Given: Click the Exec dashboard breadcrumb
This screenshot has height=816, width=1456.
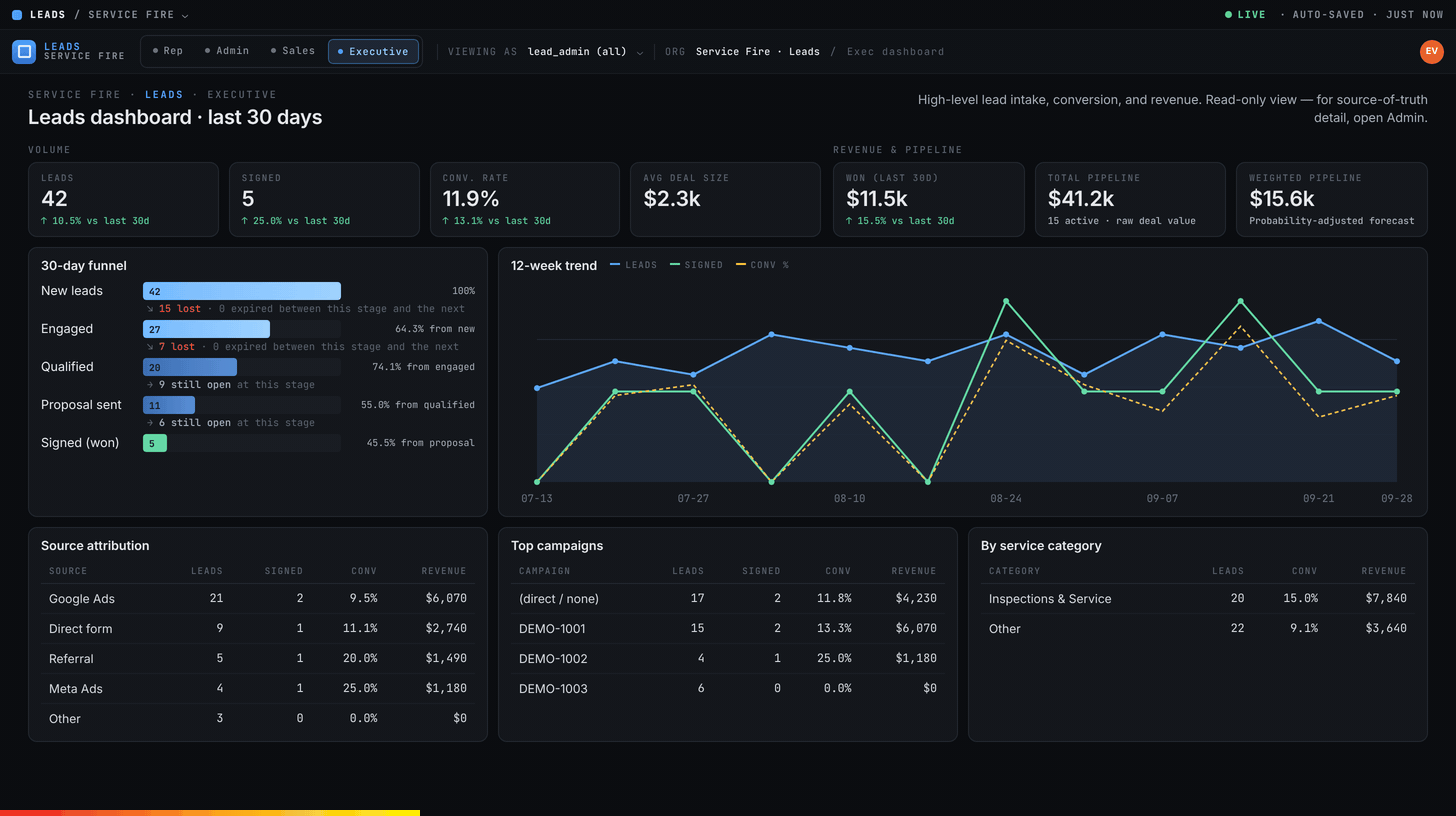Looking at the screenshot, I should (895, 52).
